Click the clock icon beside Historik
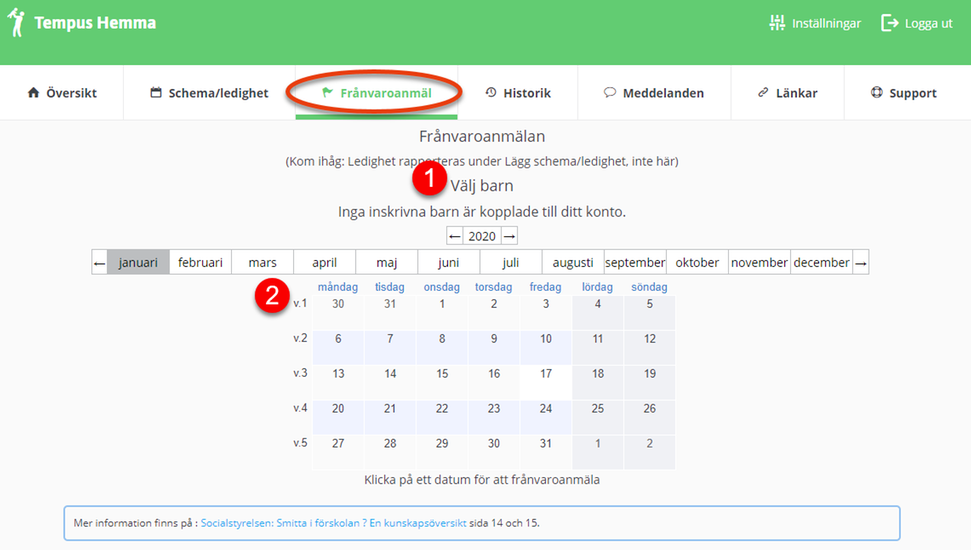 pos(491,92)
